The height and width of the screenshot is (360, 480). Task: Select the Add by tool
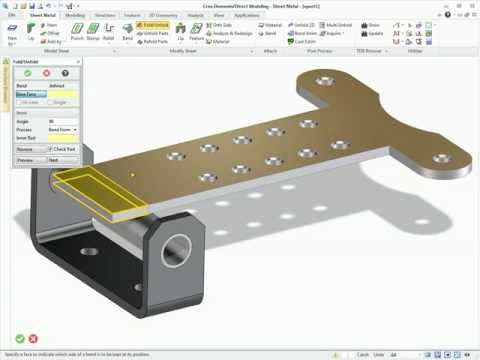pos(51,42)
